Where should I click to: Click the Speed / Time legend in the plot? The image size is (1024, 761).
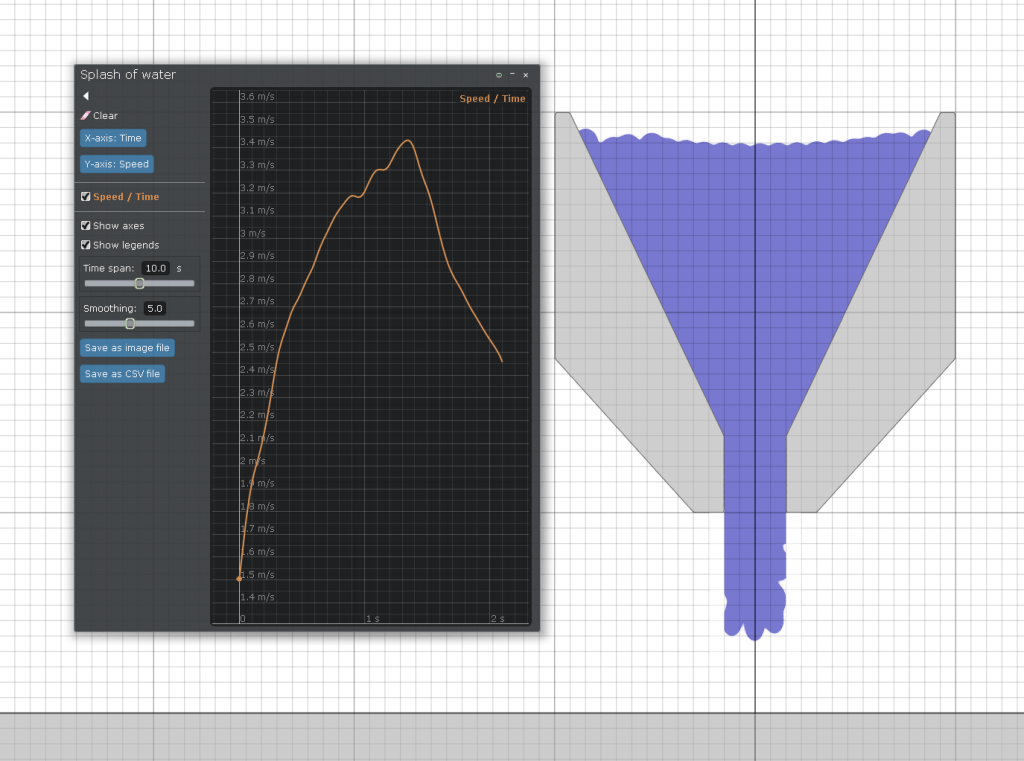[x=492, y=99]
